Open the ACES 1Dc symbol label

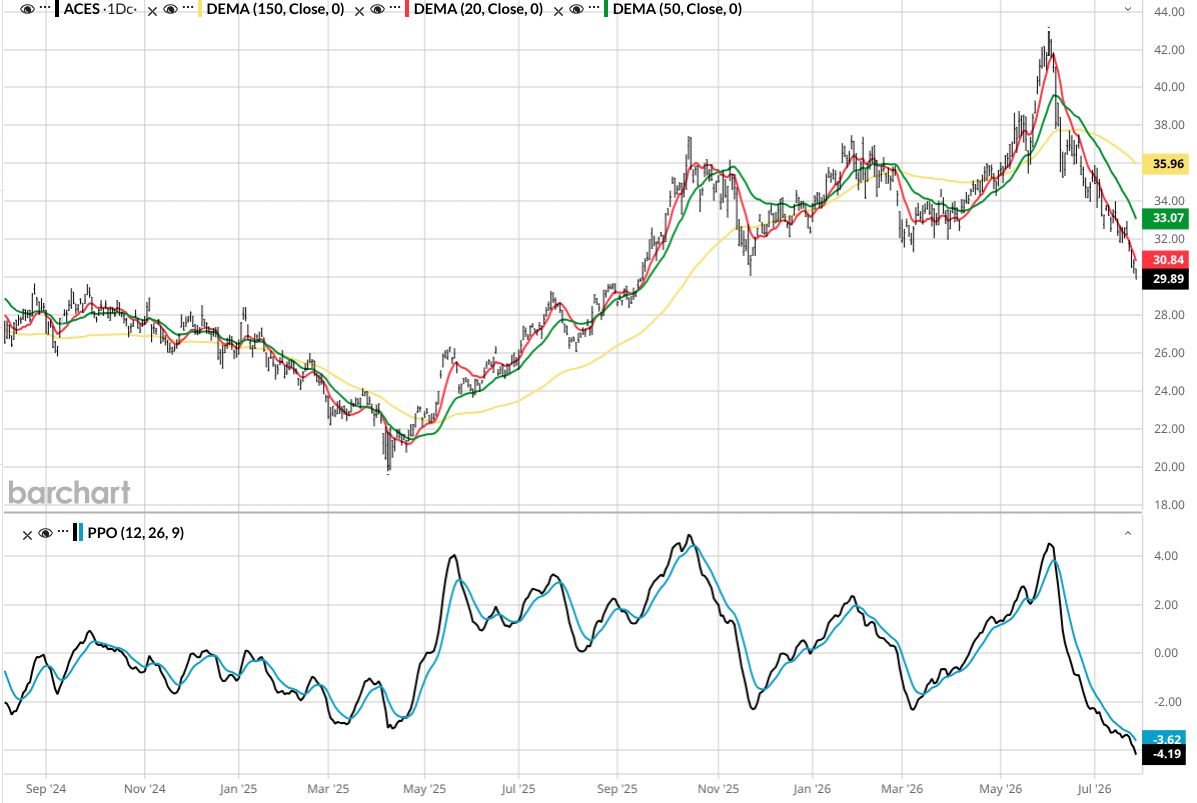(x=99, y=9)
